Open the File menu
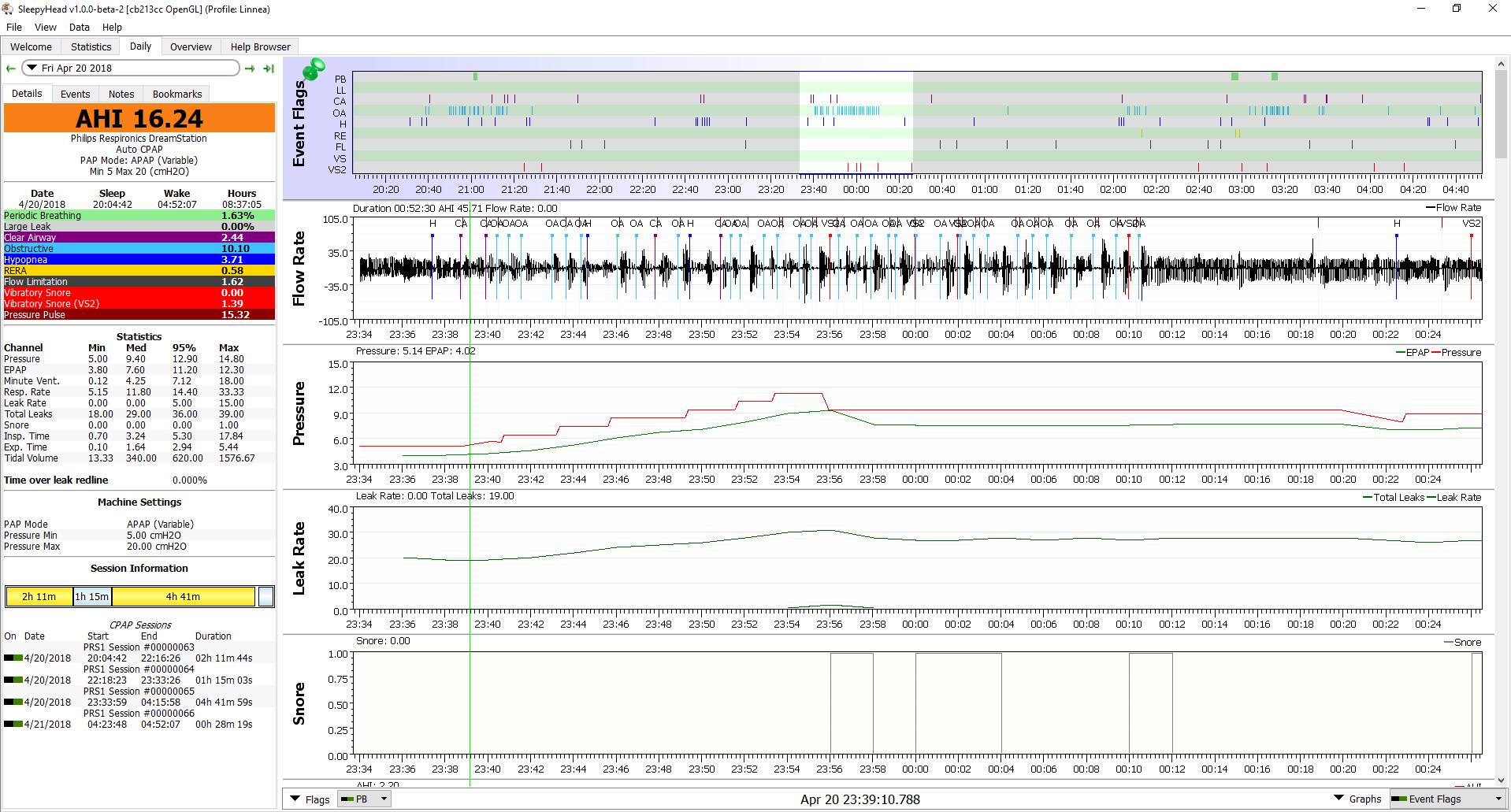This screenshot has width=1511, height=812. pos(14,27)
